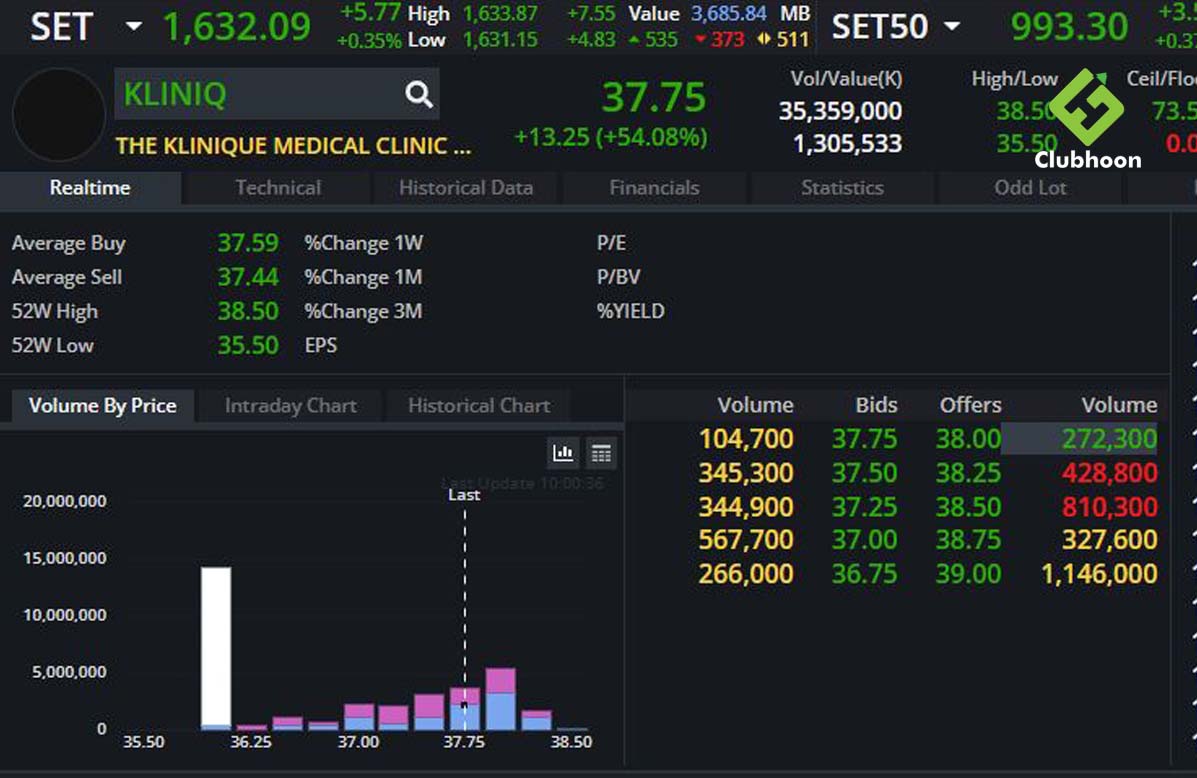1197x778 pixels.
Task: Click the %Change 1M label
Action: click(363, 277)
